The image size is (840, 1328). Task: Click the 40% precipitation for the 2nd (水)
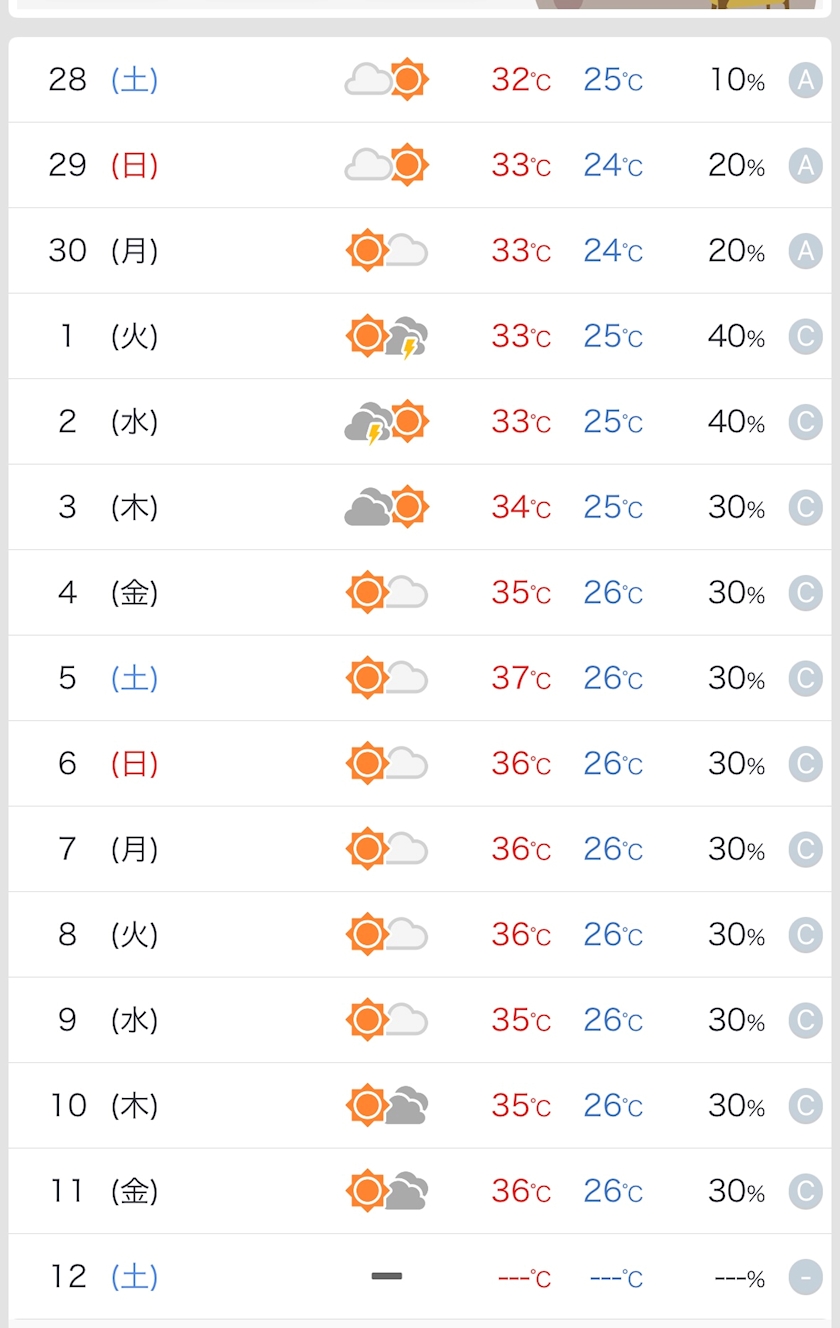(737, 422)
